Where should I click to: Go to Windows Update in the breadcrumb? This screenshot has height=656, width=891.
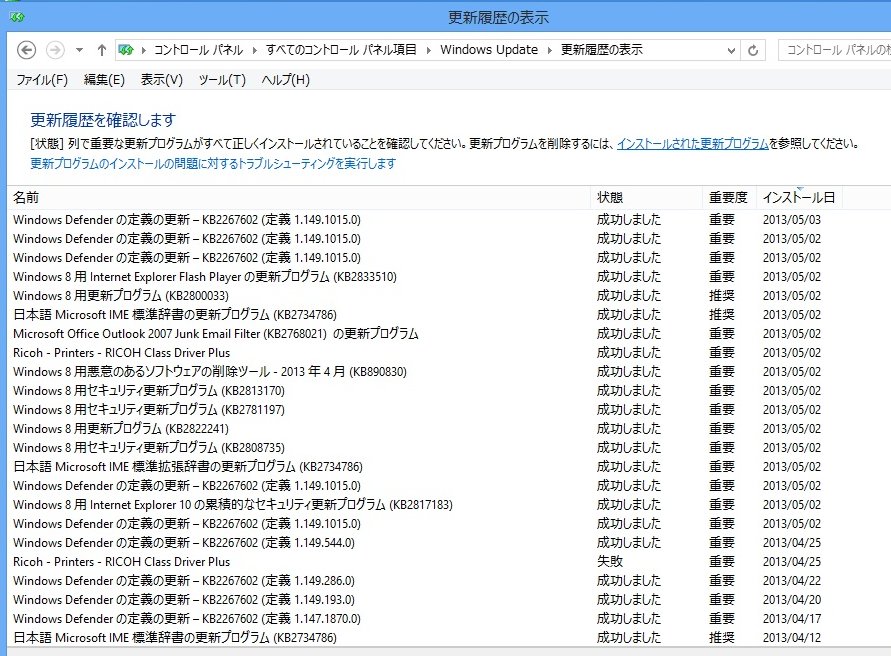click(x=489, y=50)
